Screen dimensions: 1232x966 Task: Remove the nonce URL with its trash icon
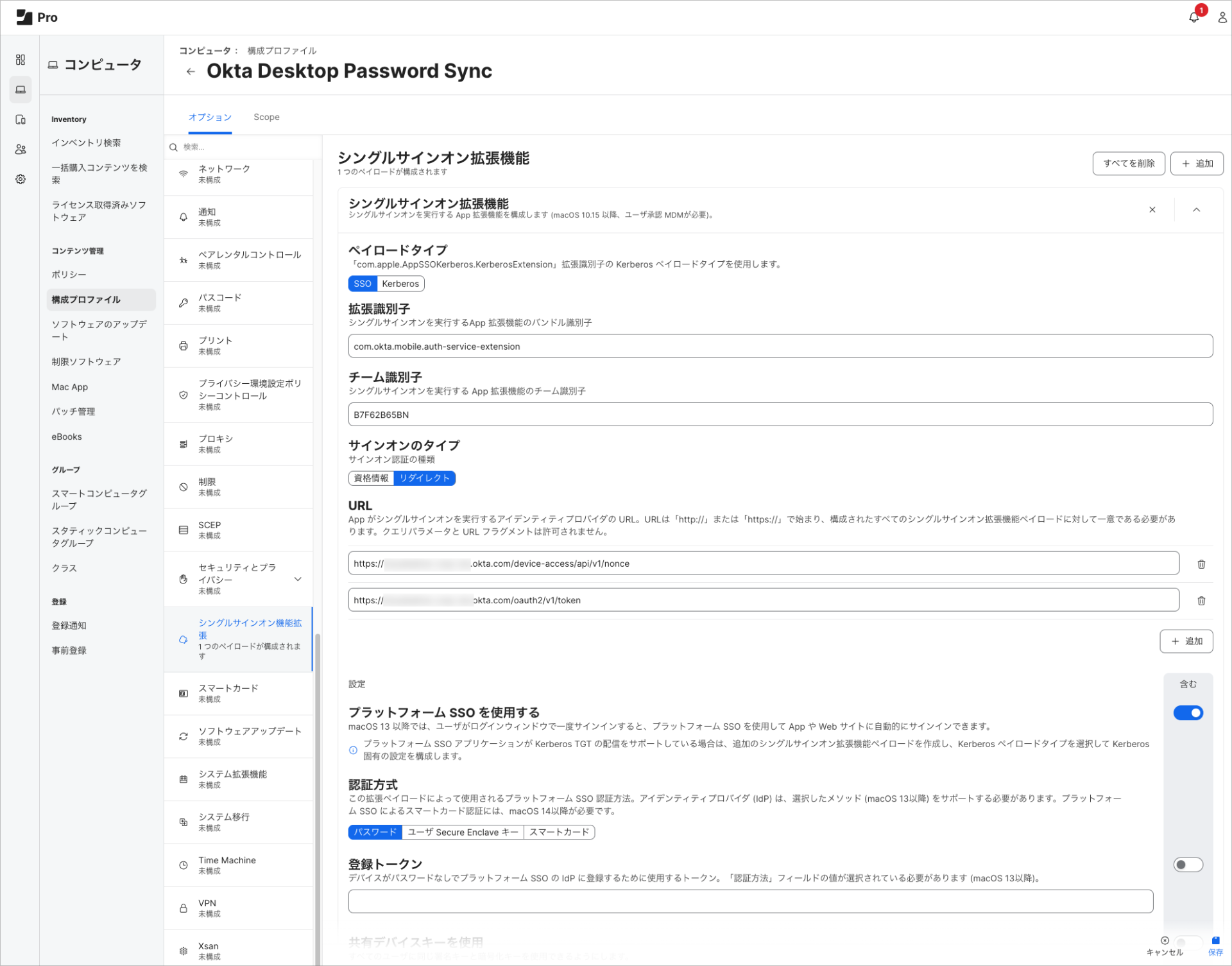tap(1201, 564)
